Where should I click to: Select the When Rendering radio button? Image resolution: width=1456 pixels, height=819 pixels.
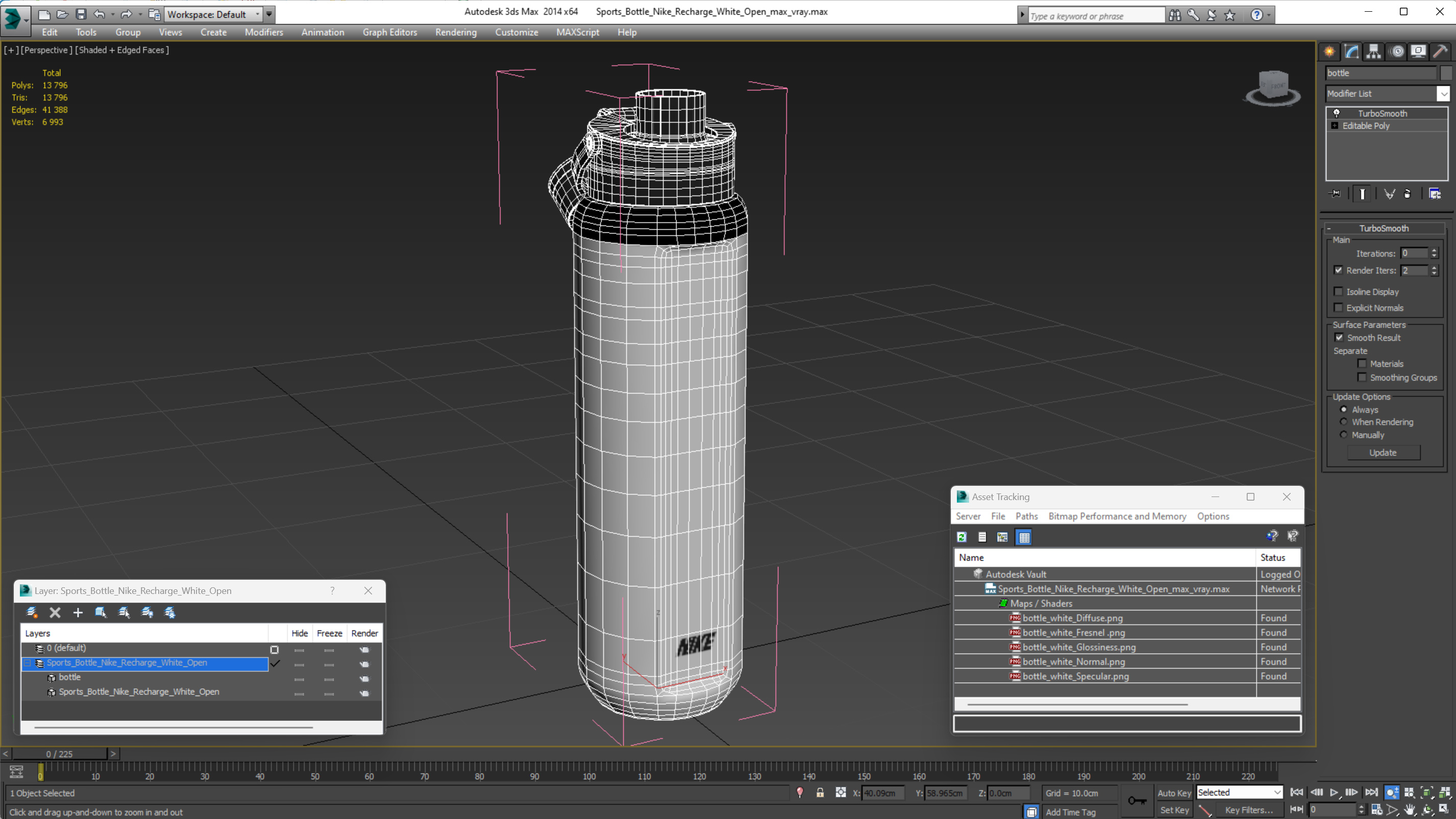(1344, 421)
